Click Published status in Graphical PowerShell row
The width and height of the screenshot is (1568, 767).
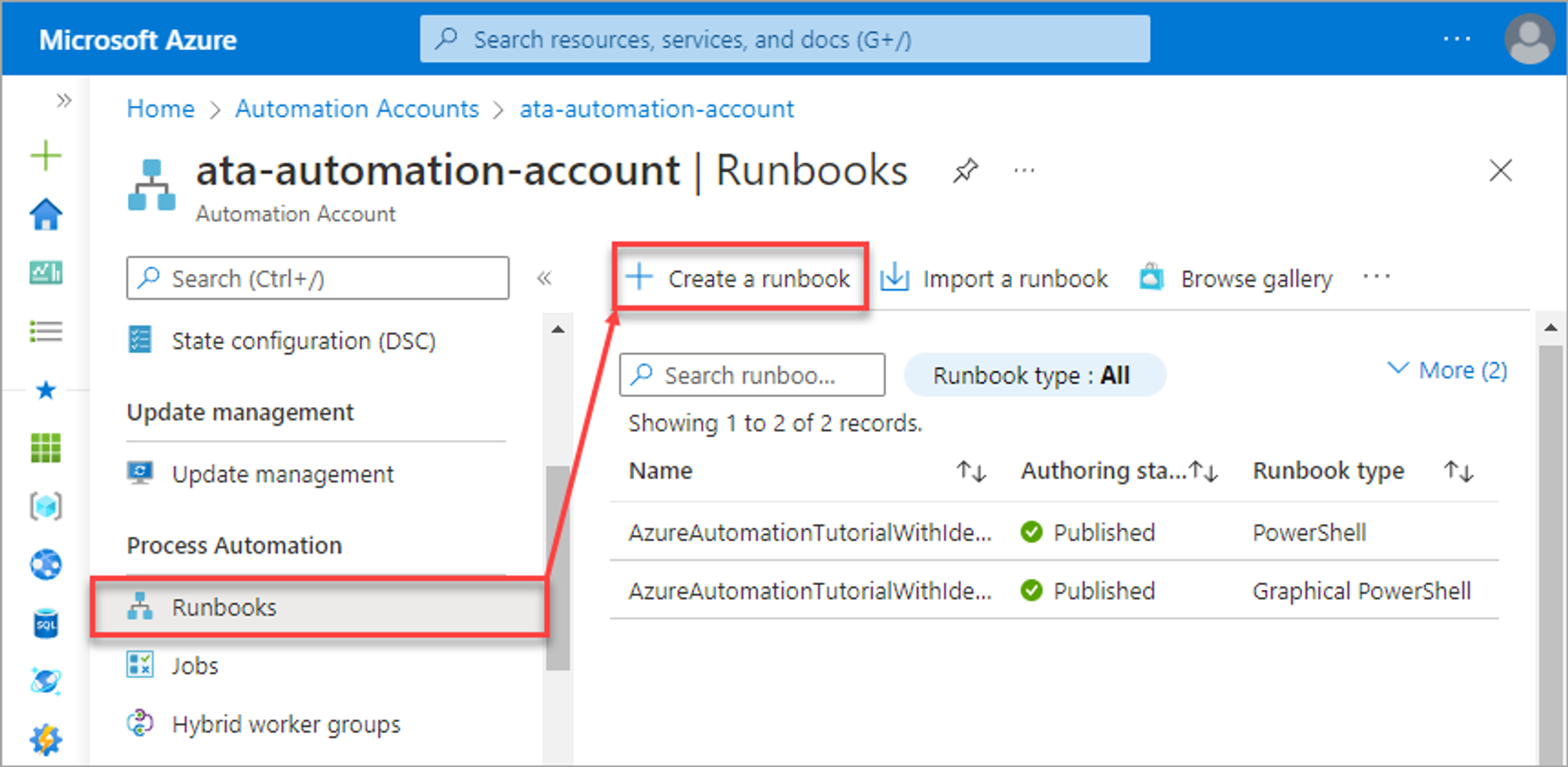(1088, 591)
